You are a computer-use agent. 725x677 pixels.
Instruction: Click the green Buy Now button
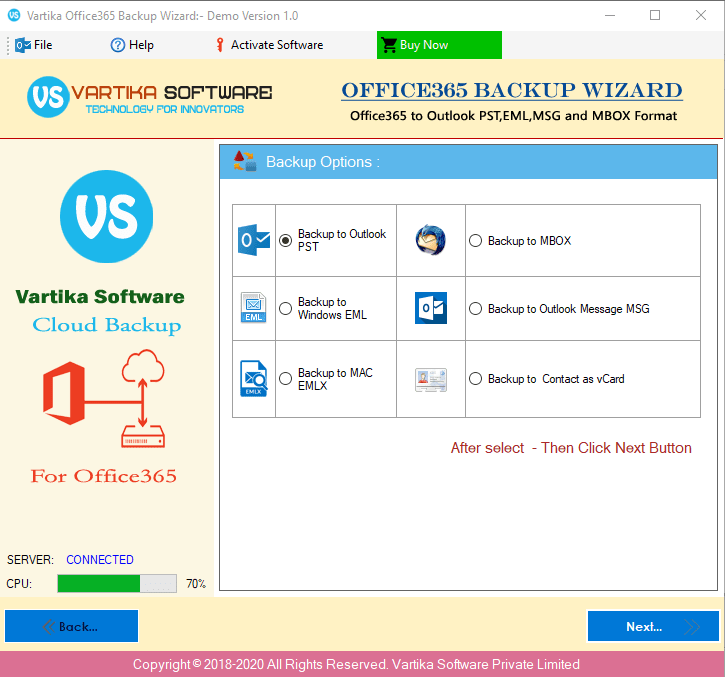point(439,45)
